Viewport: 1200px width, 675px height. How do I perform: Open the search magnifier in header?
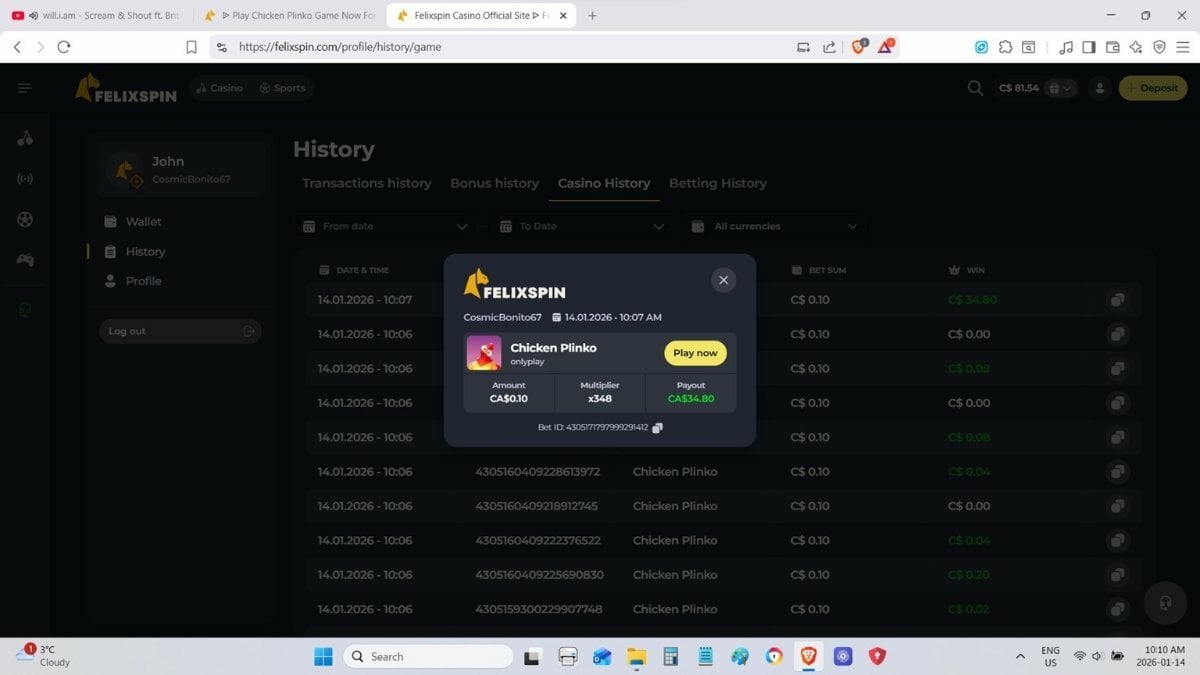click(975, 88)
